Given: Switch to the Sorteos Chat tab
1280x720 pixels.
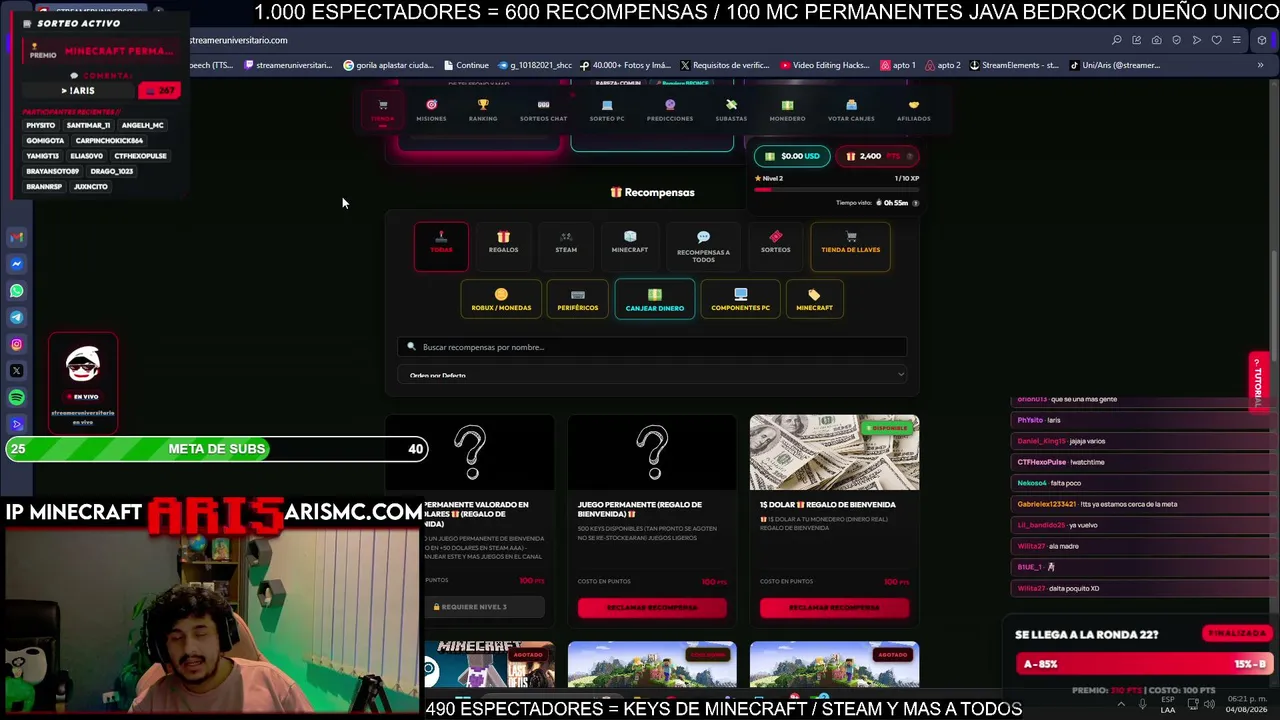Looking at the screenshot, I should click(543, 110).
